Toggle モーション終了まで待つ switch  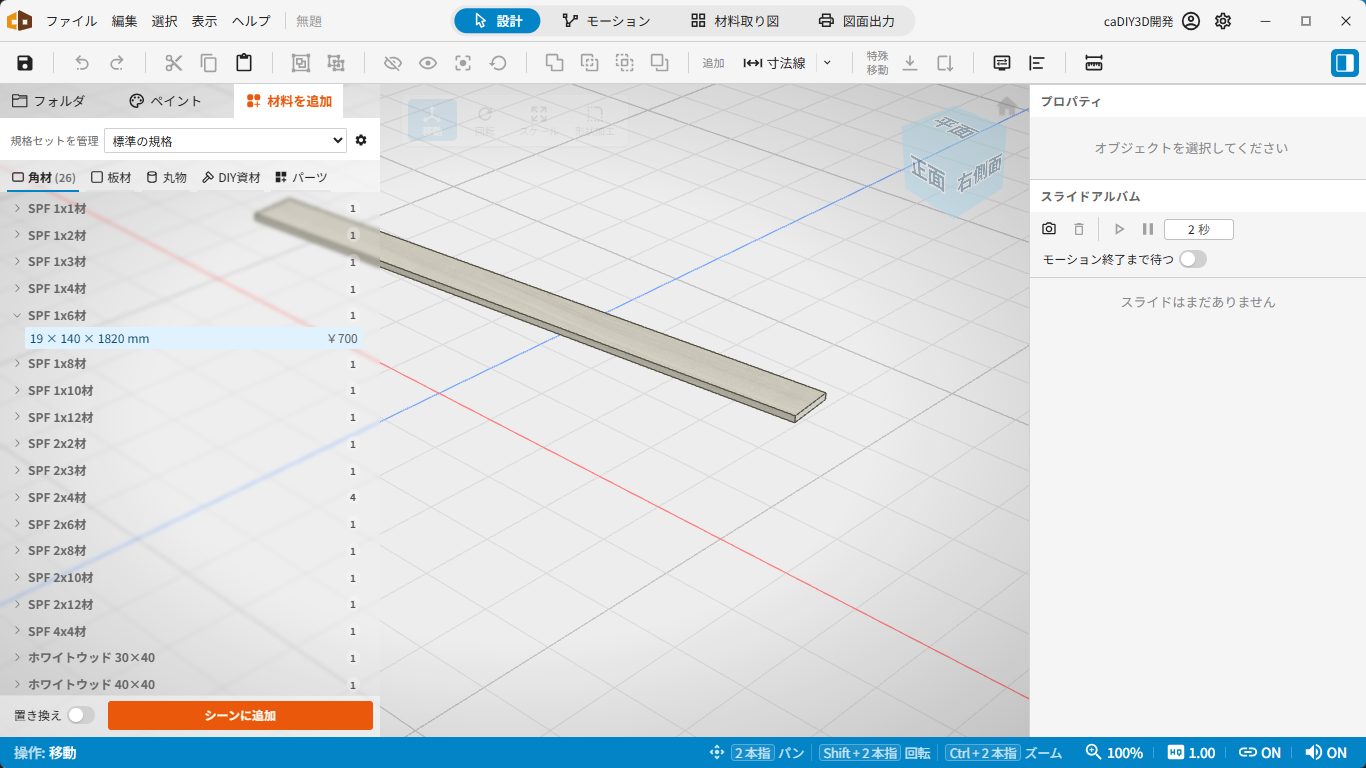1193,259
